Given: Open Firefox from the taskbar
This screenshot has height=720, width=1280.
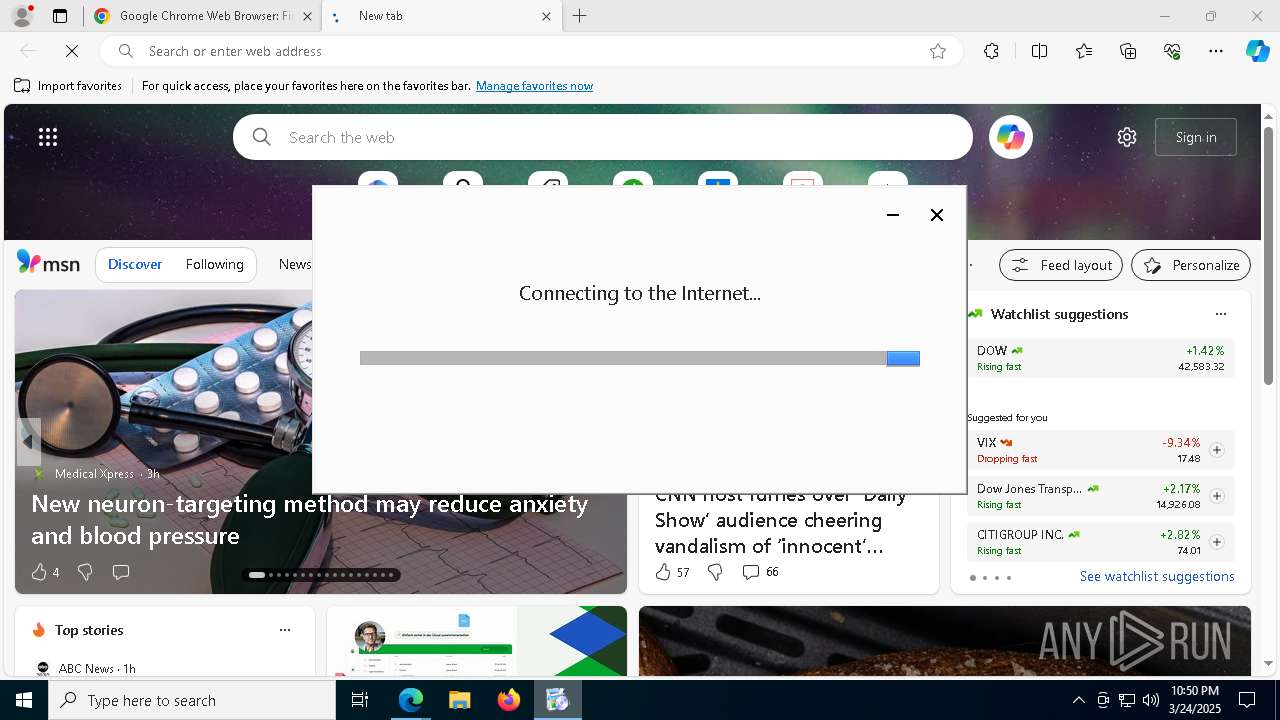Looking at the screenshot, I should 508,700.
